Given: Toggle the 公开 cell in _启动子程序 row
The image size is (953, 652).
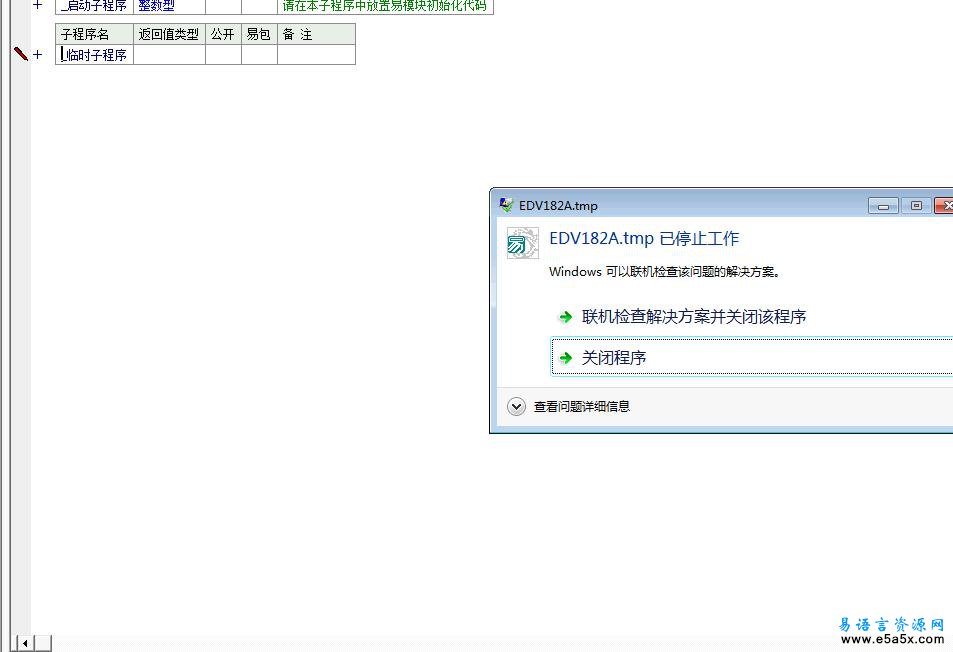Looking at the screenshot, I should point(223,6).
